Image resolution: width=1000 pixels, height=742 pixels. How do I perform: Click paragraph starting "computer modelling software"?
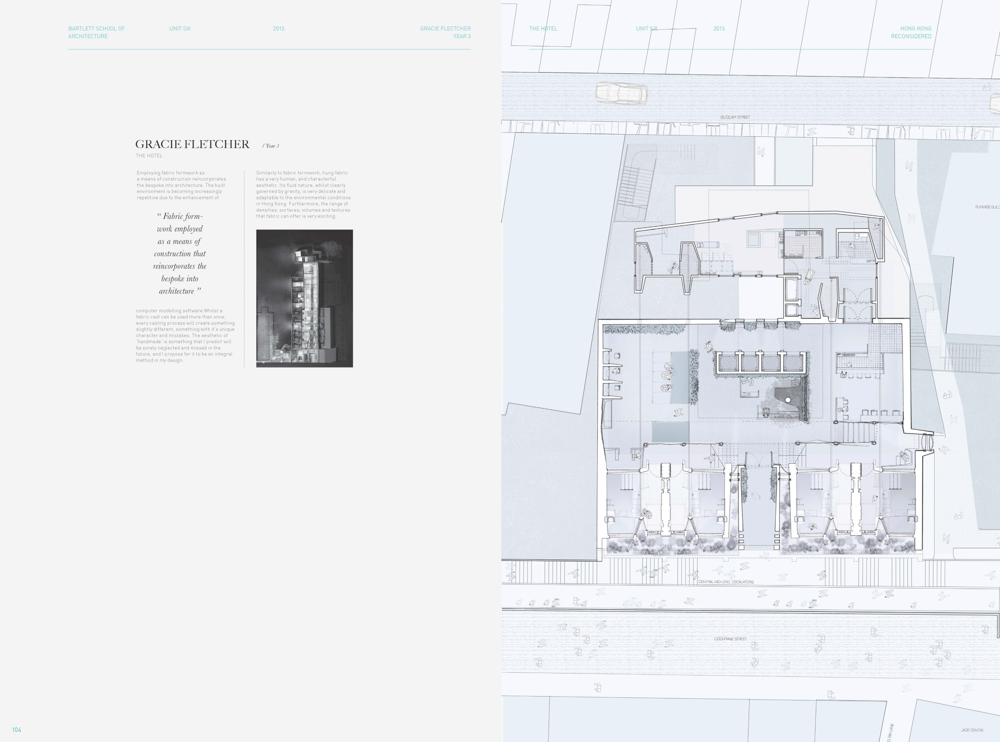coord(185,336)
